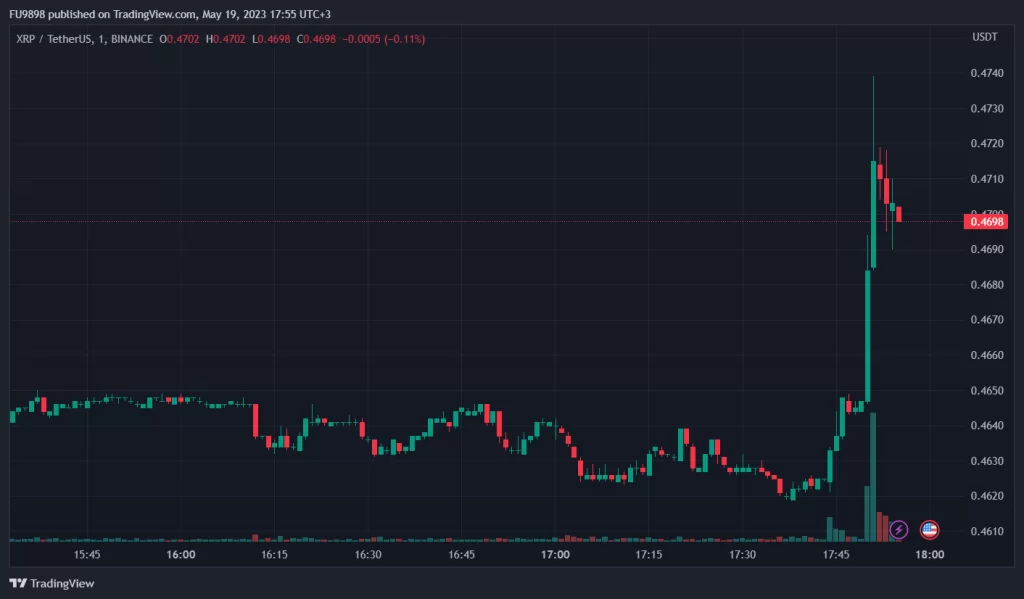Click the −0.0005 (−0.11%) change value
Image resolution: width=1024 pixels, height=599 pixels.
pyautogui.click(x=384, y=39)
